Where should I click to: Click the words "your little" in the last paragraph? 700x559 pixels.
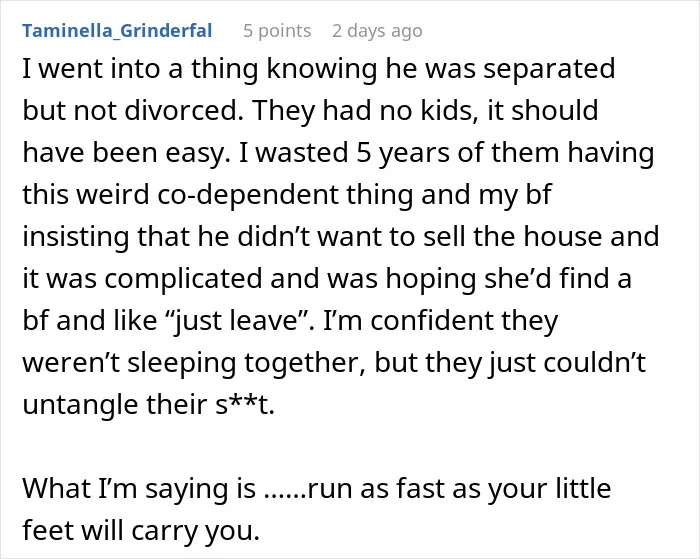click(x=549, y=488)
